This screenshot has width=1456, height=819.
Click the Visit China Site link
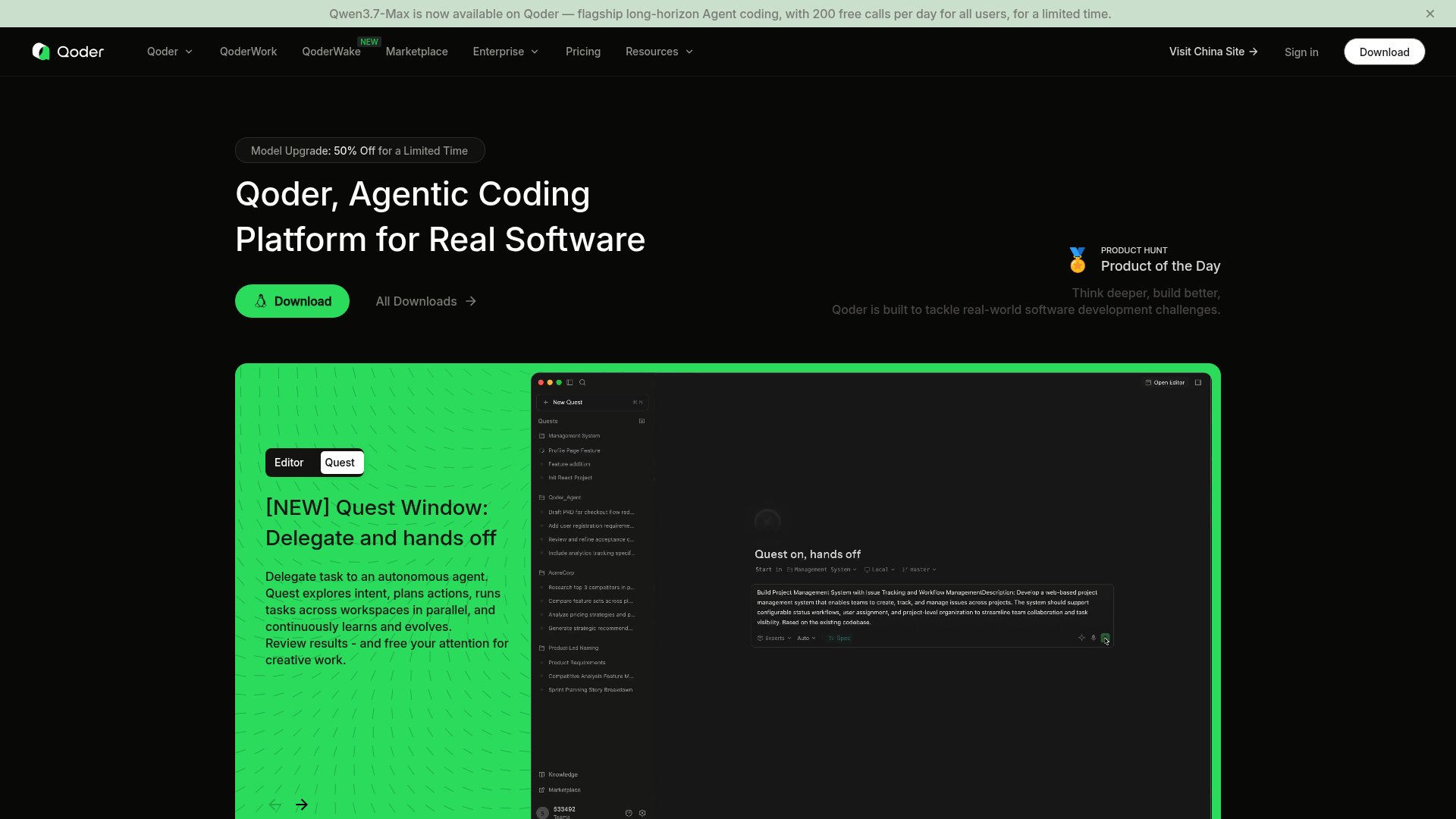(x=1213, y=52)
